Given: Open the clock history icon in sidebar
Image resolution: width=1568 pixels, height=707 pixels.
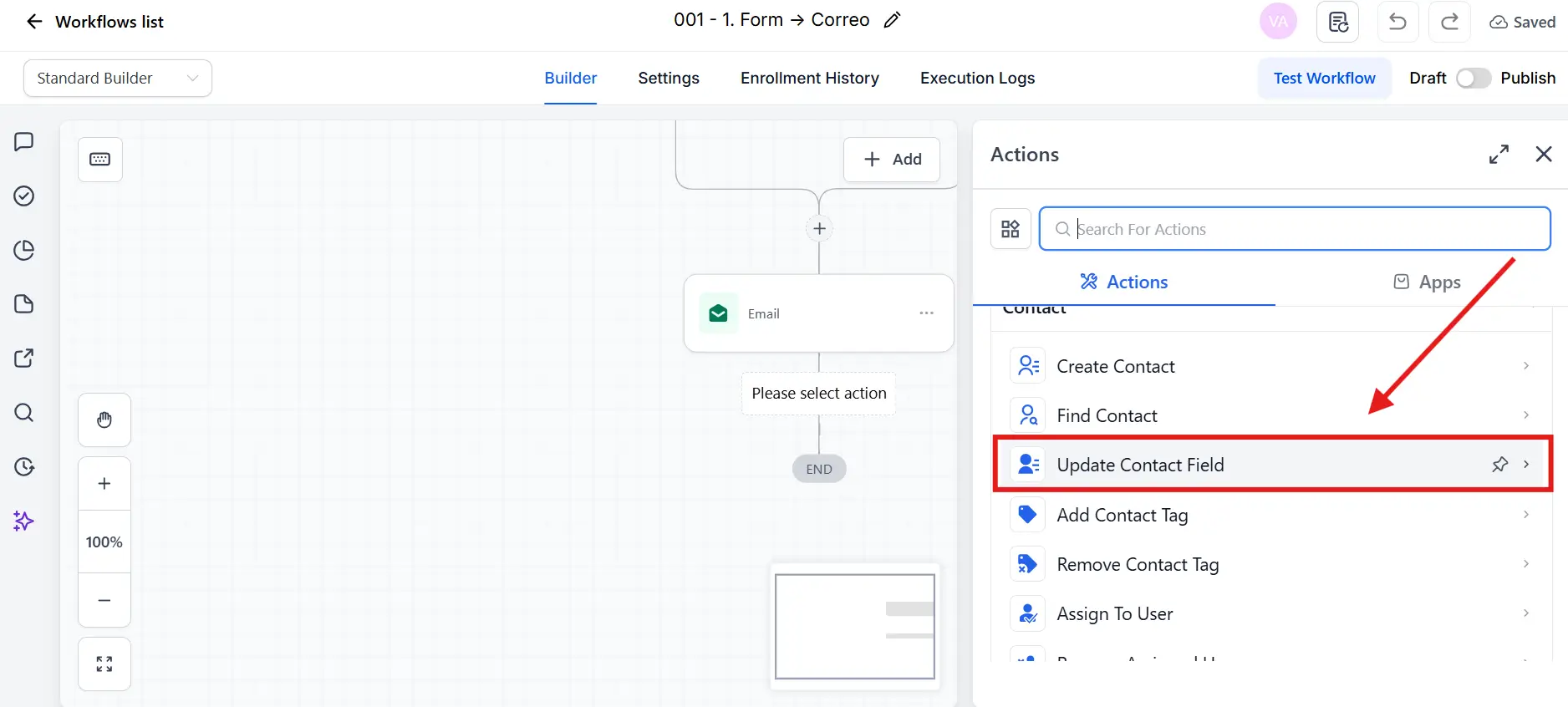Looking at the screenshot, I should tap(24, 467).
